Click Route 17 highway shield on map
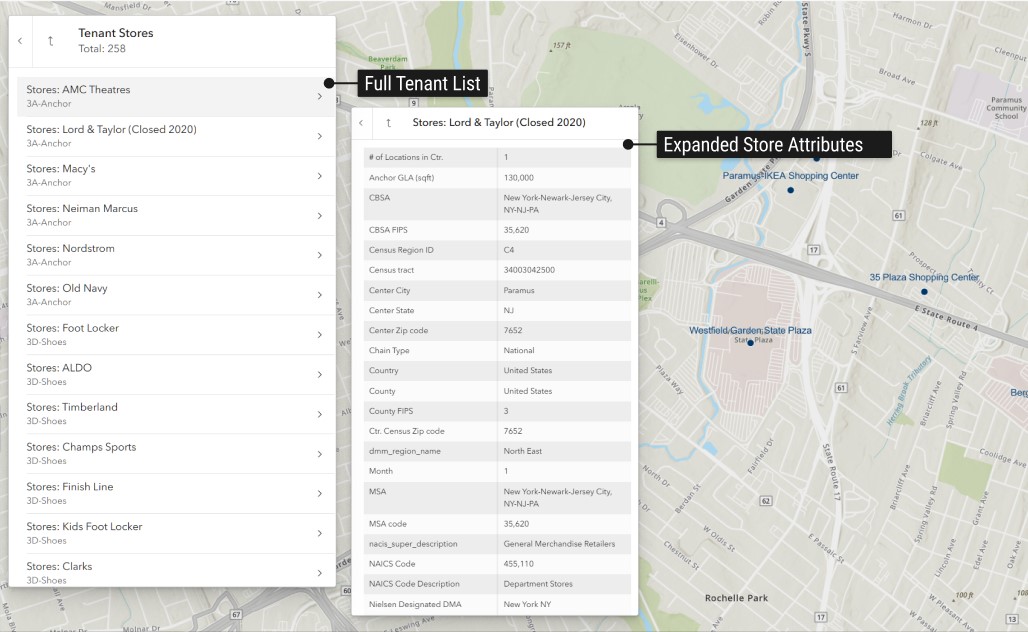Image resolution: width=1028 pixels, height=632 pixels. pos(815,249)
